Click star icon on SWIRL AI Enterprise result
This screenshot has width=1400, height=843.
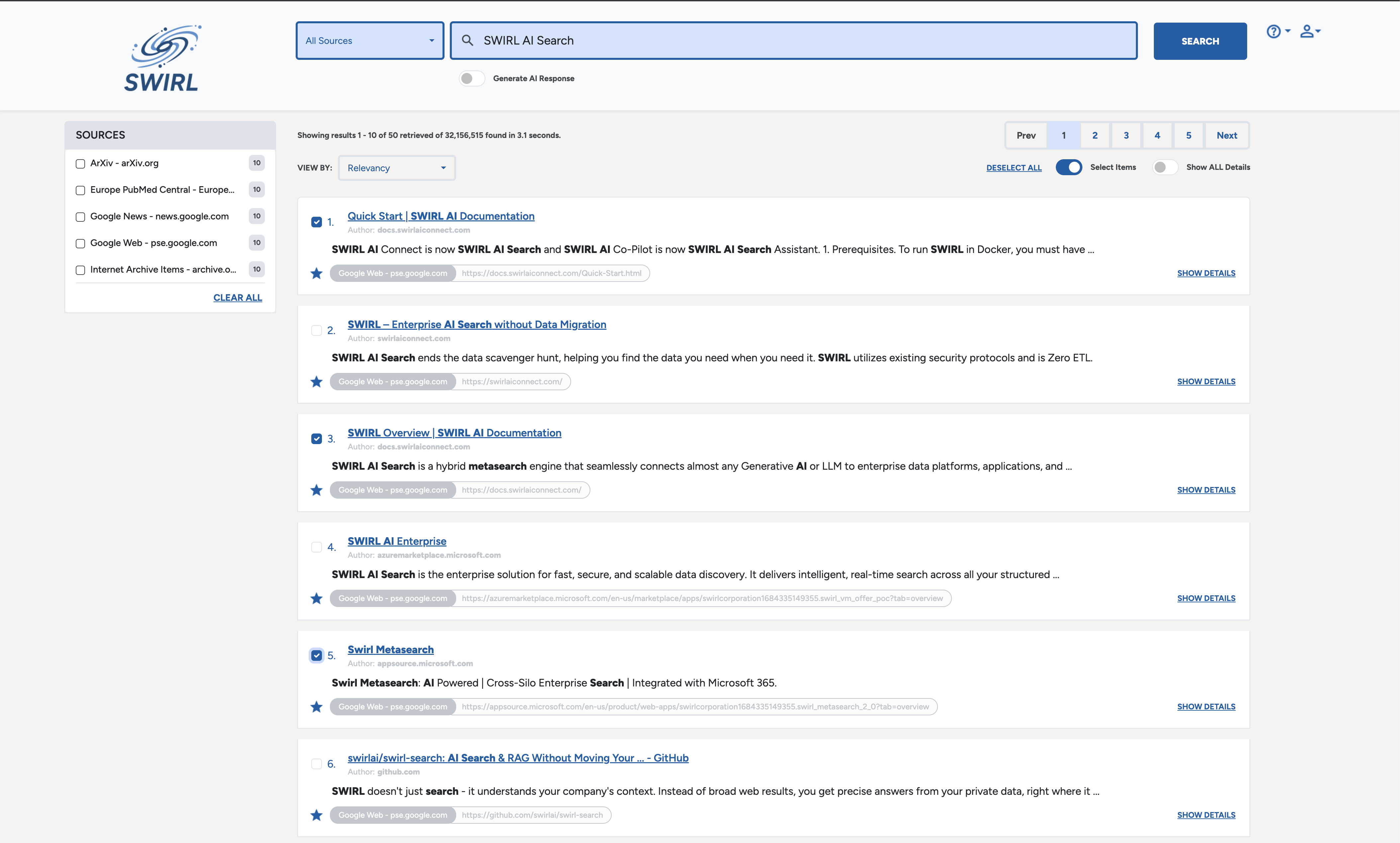coord(316,599)
